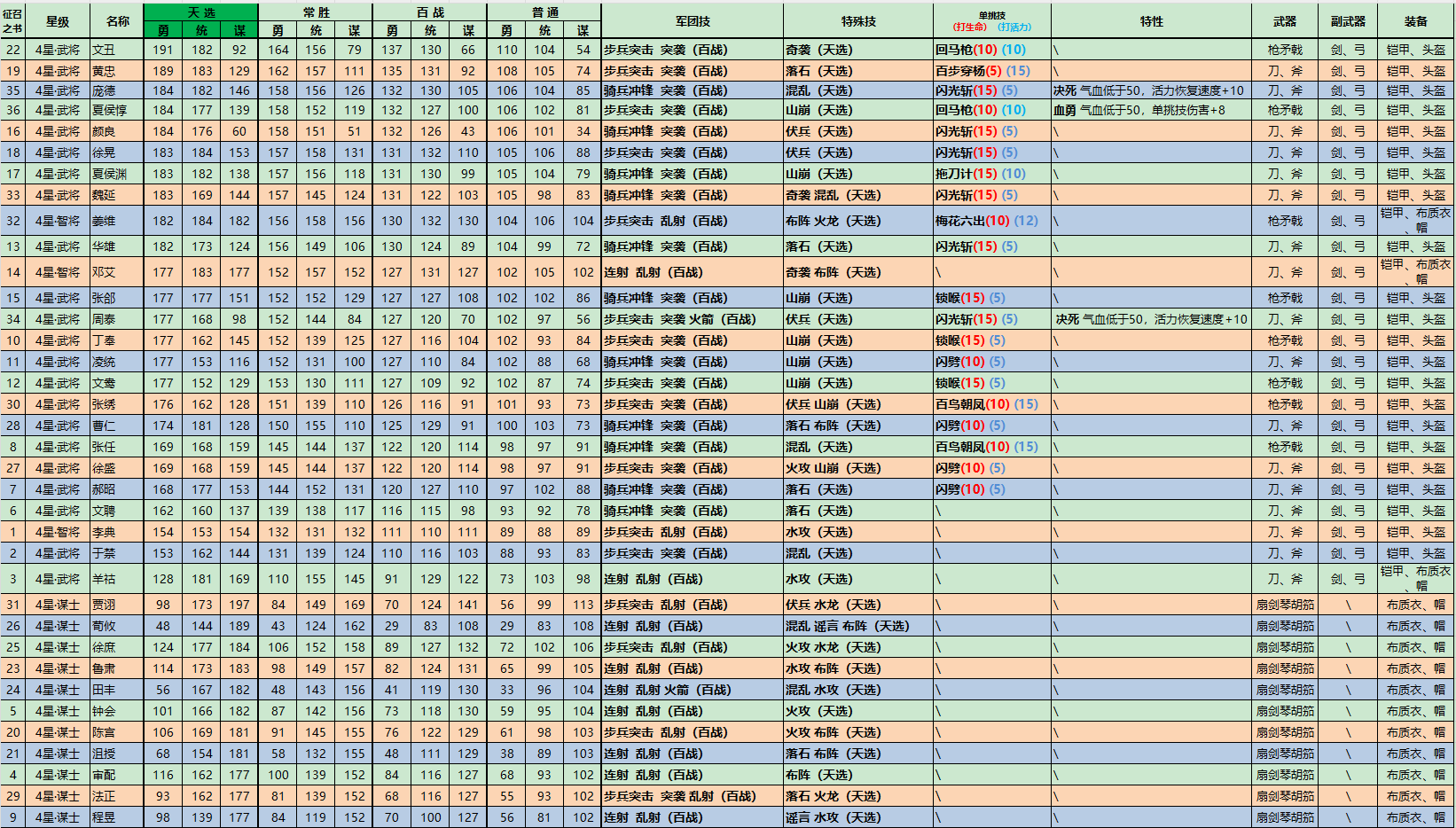
Task: Select the 单挑技 header cell
Action: pos(992,21)
